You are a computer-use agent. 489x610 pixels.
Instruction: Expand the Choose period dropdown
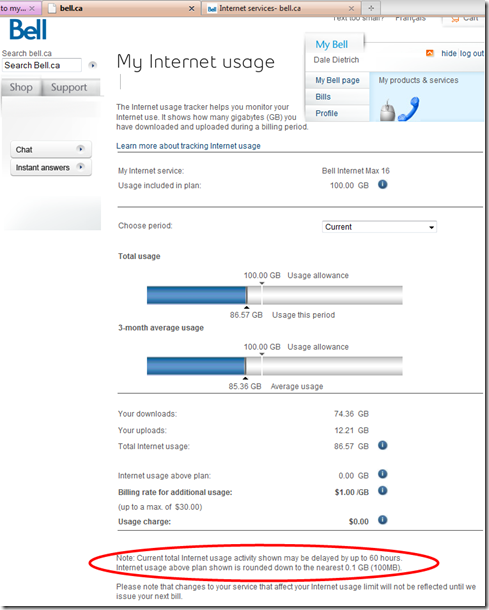click(379, 227)
